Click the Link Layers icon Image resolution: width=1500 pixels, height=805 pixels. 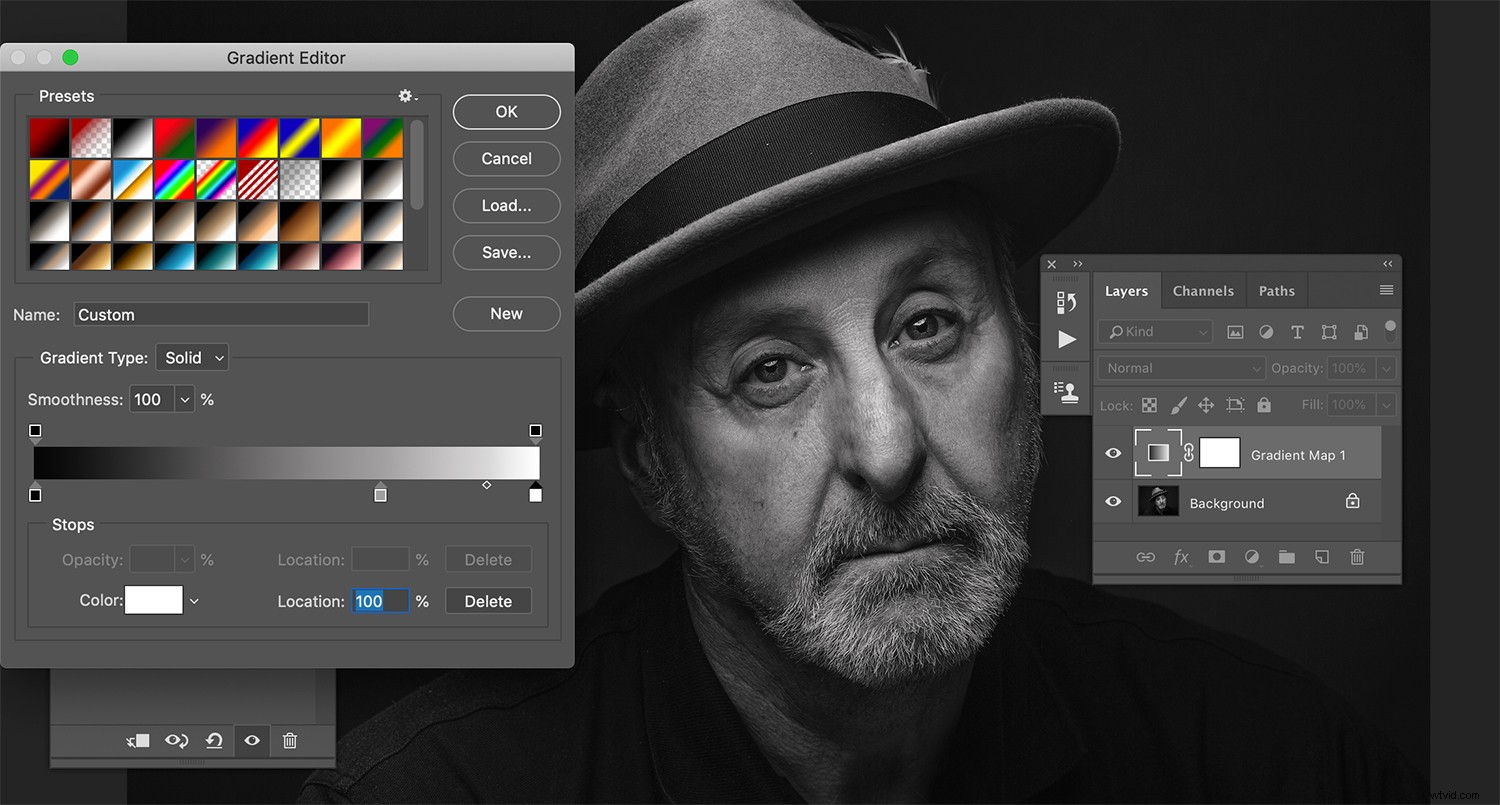tap(1146, 557)
